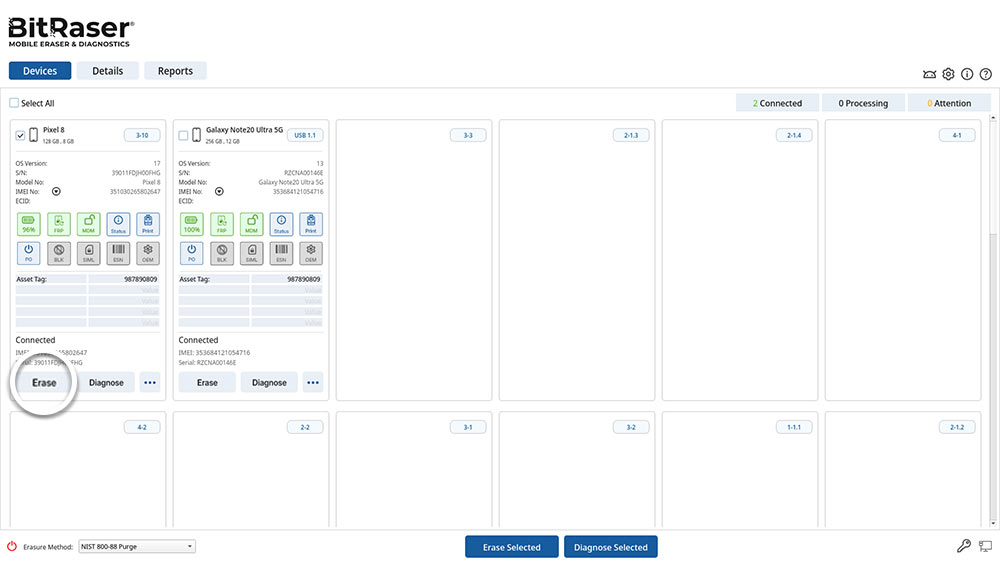Click Galaxy Note20 phone device icon

(196, 135)
